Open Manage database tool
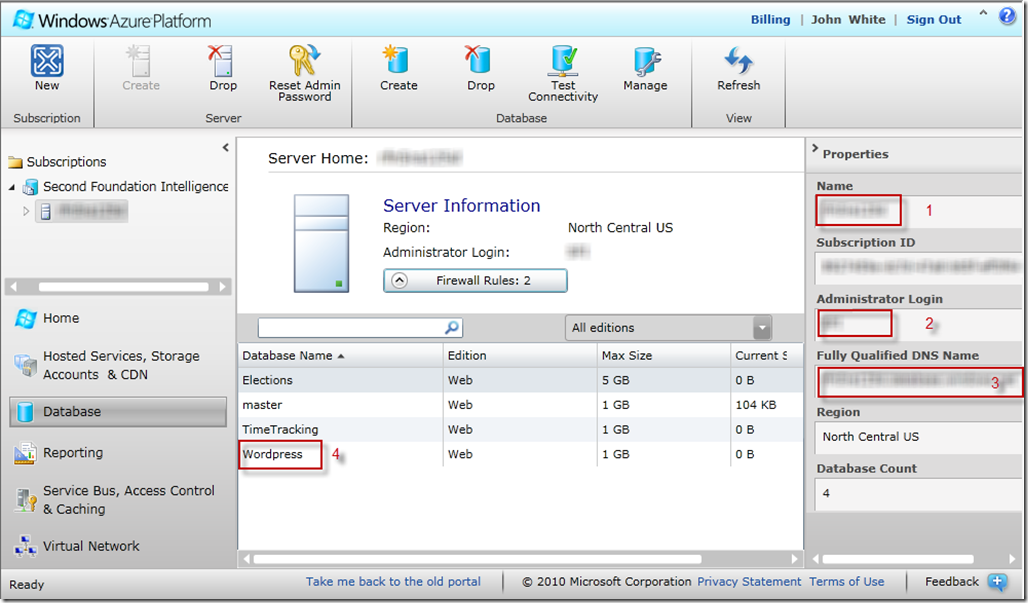 pyautogui.click(x=645, y=69)
